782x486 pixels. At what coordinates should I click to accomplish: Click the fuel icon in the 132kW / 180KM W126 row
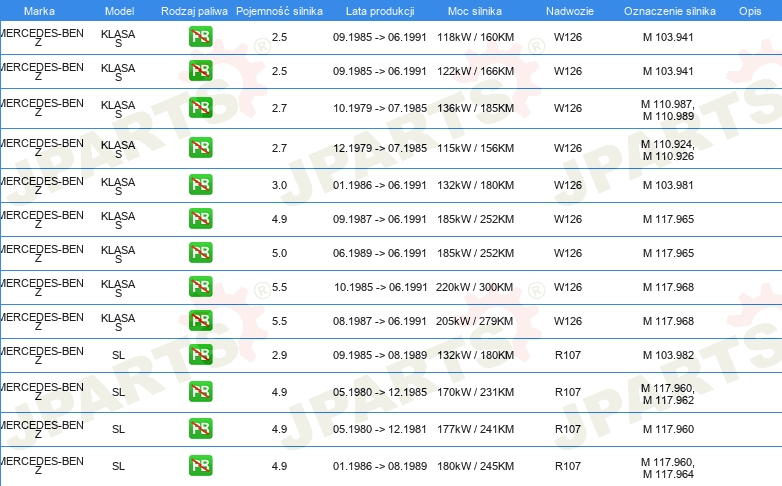click(x=200, y=185)
